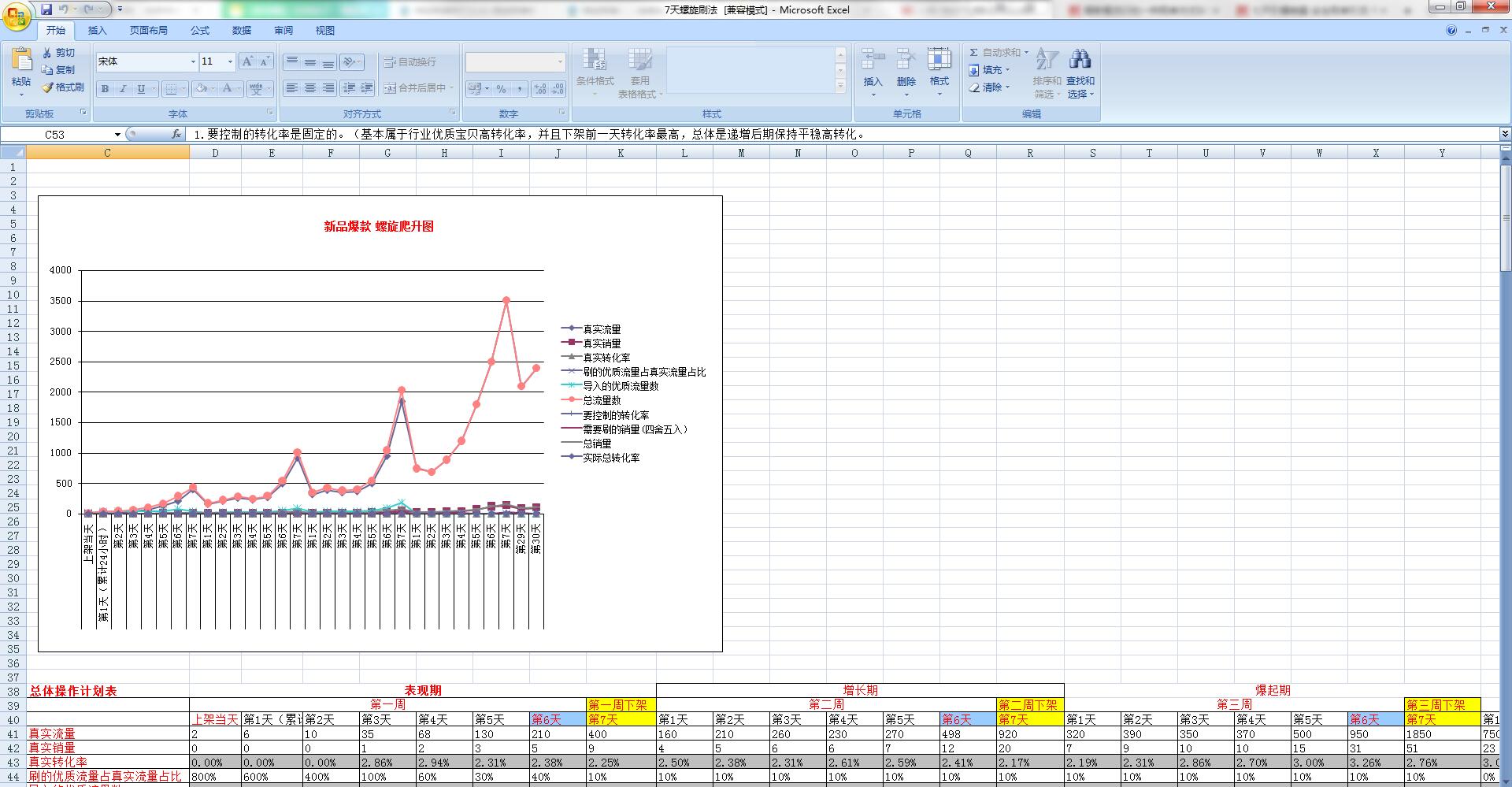Screen dimensions: 1512x787
Task: Click the phonetic guide 文 button
Action: tap(256, 88)
